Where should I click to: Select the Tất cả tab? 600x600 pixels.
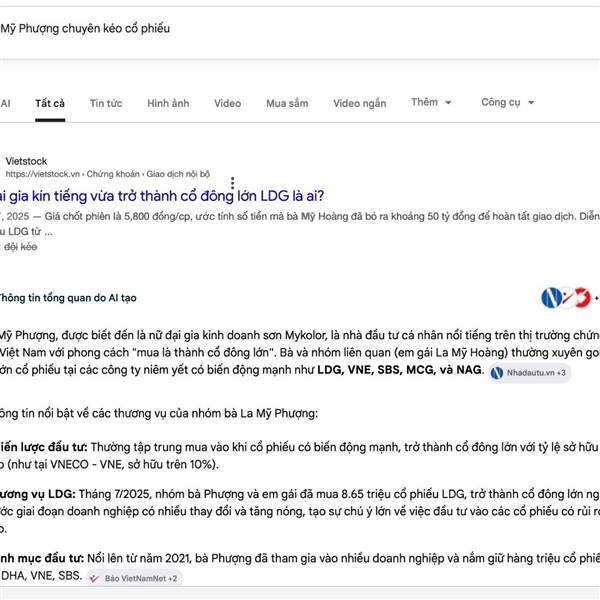click(x=50, y=103)
